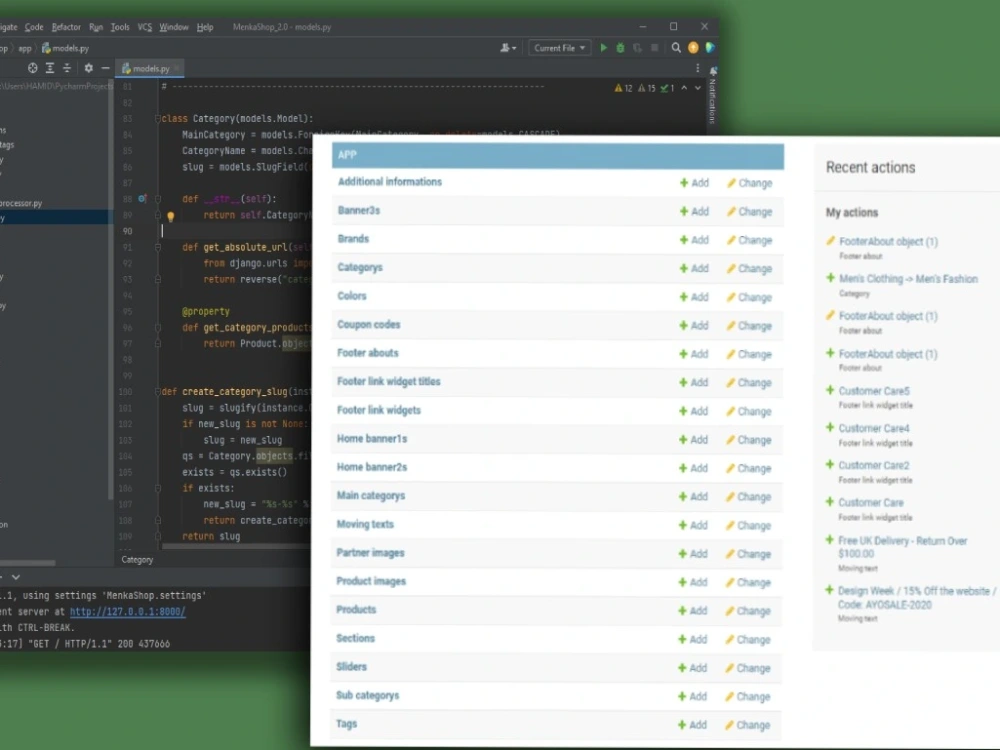This screenshot has width=1000, height=750.
Task: Add a new Product entry in Products row
Action: point(693,611)
